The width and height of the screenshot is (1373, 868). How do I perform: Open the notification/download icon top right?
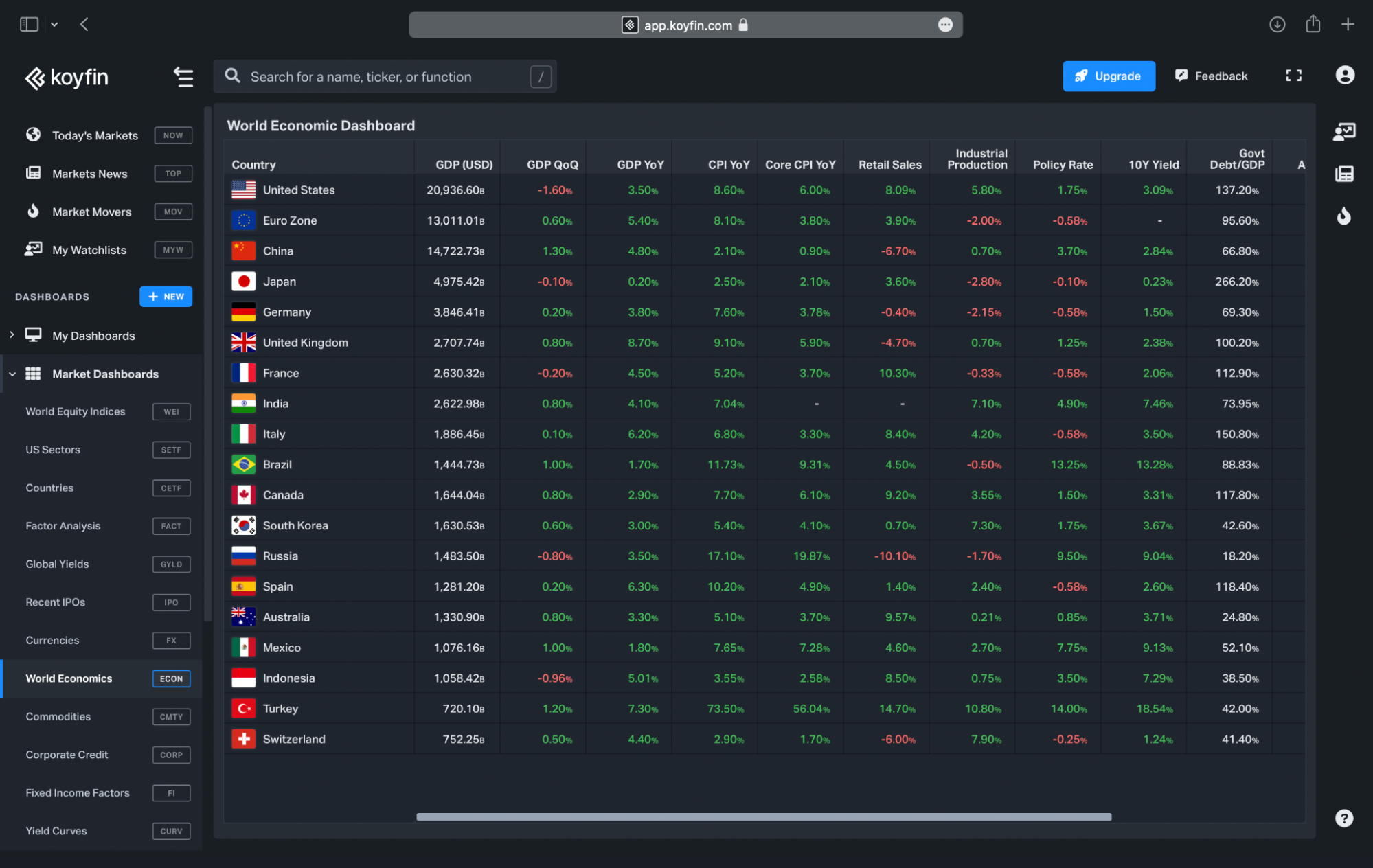click(x=1277, y=24)
